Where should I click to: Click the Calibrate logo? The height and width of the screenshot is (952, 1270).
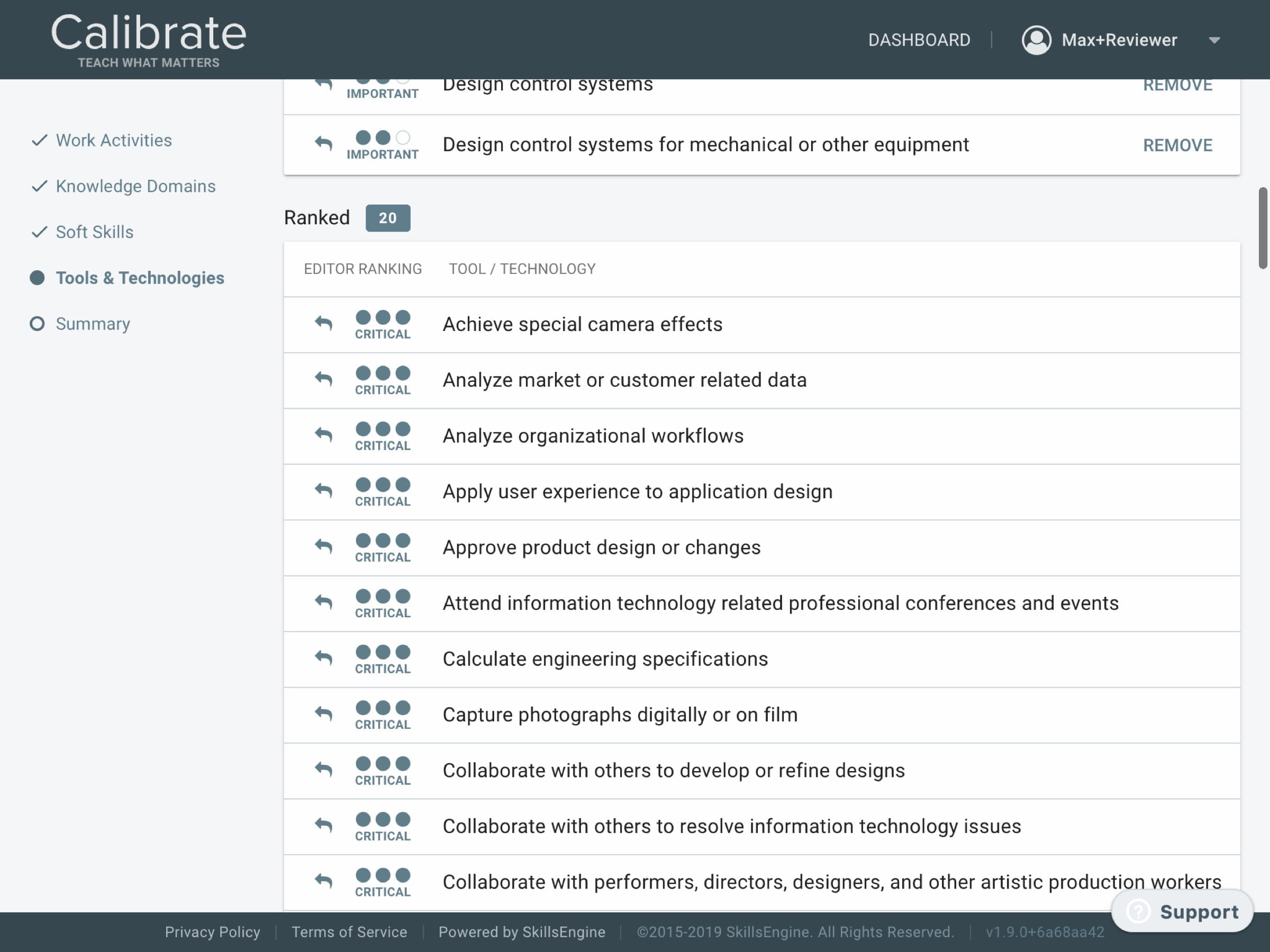[149, 40]
